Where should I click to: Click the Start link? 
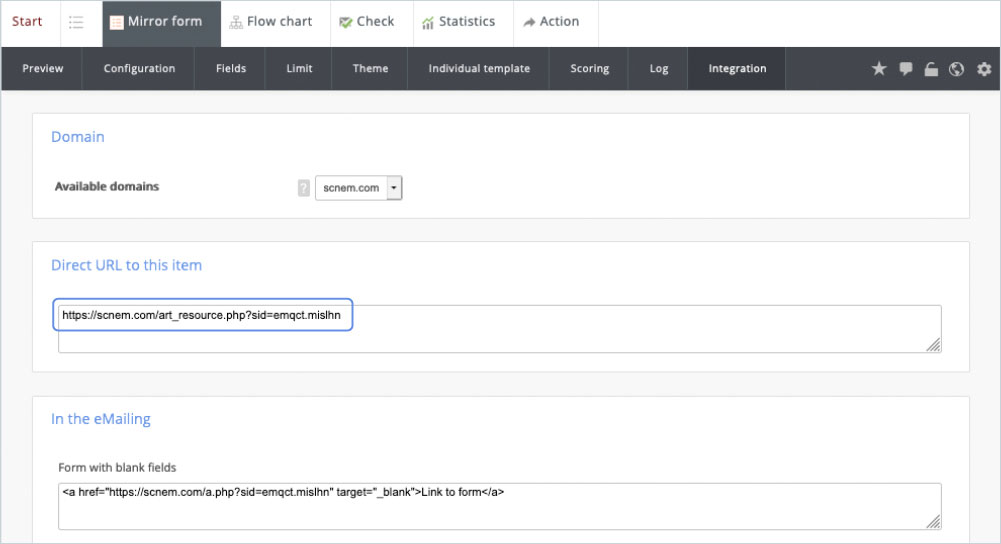[27, 22]
